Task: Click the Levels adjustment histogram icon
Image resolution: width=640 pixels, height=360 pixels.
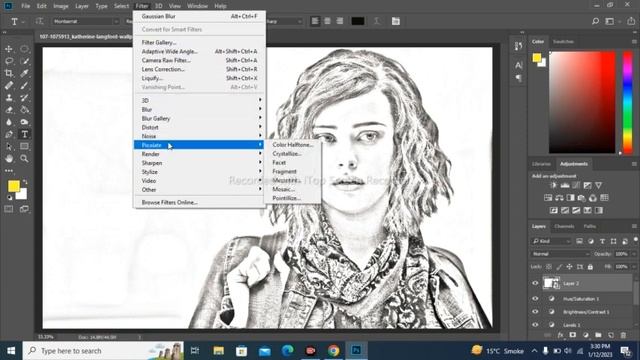Action: pyautogui.click(x=565, y=185)
